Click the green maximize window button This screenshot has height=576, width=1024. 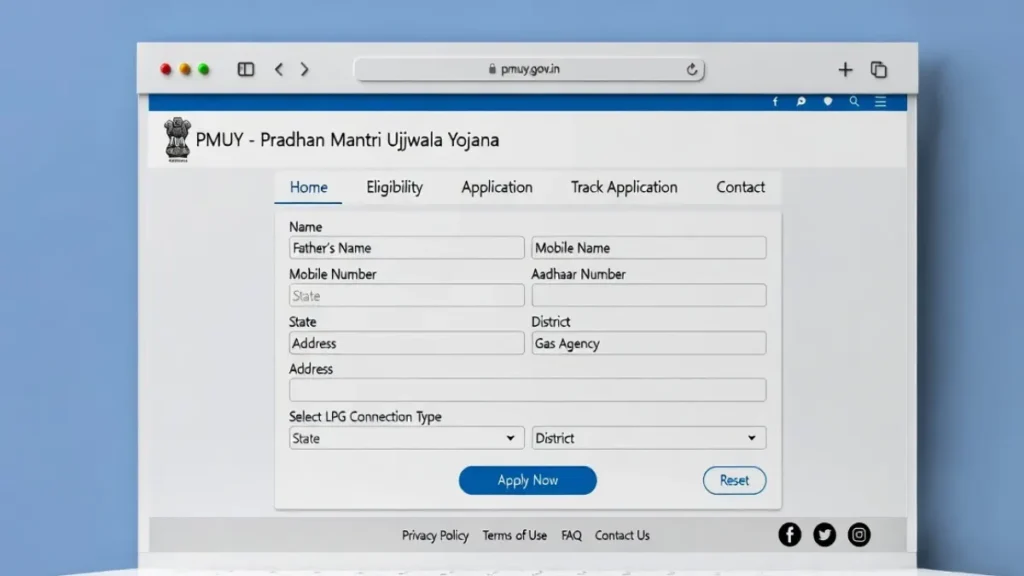(204, 69)
